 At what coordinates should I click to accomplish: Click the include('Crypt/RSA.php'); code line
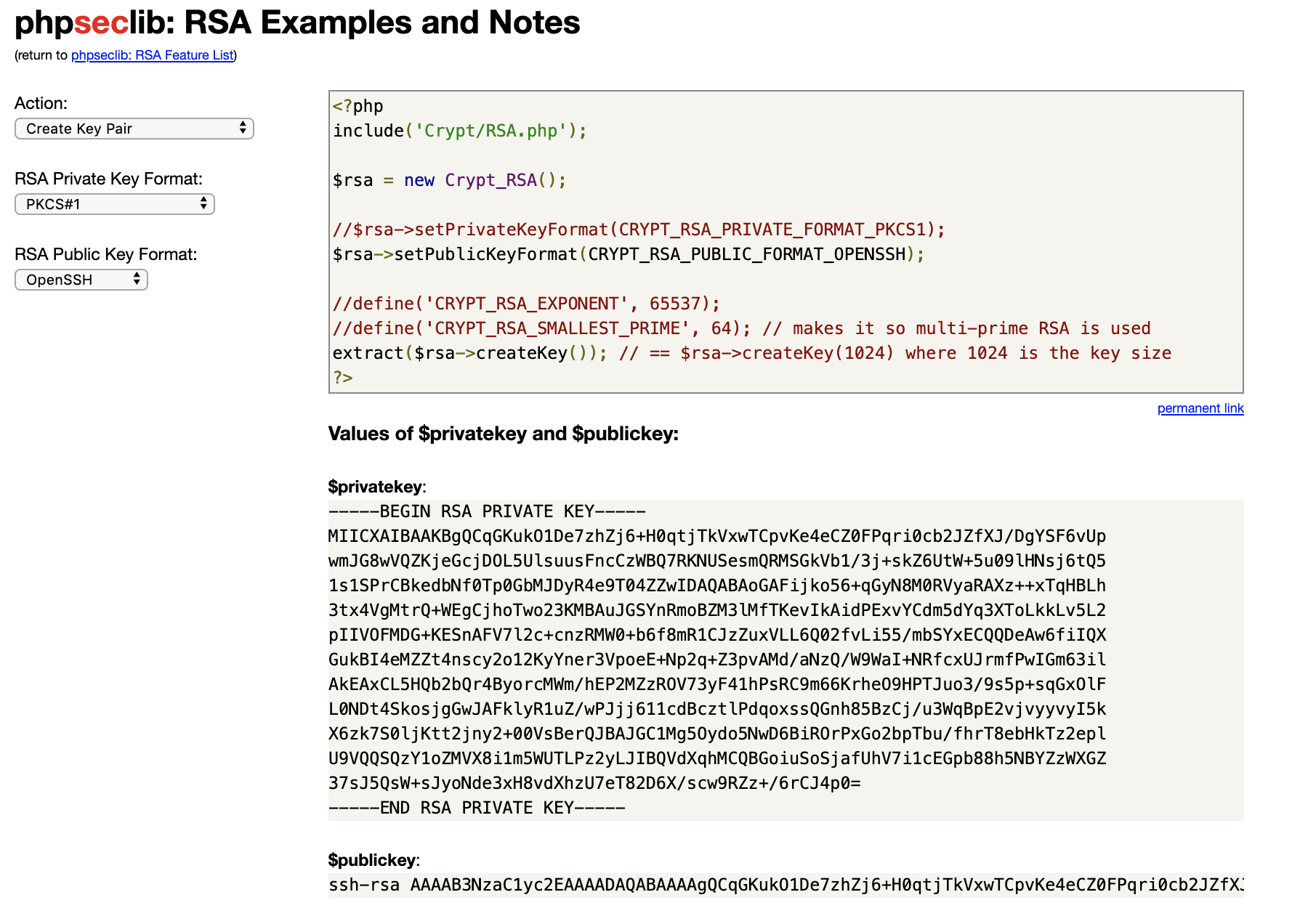(x=460, y=131)
